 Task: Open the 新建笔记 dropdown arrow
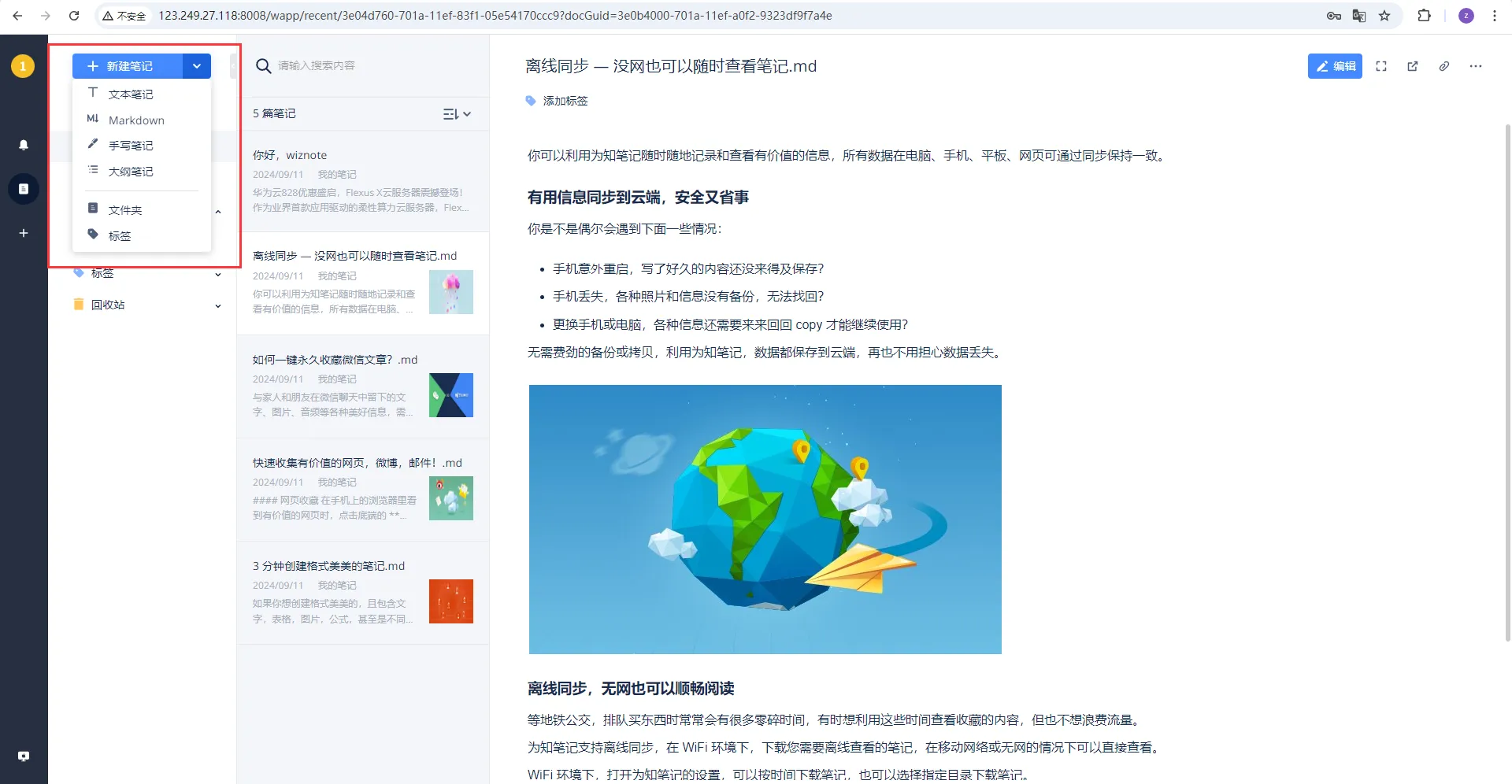(197, 66)
